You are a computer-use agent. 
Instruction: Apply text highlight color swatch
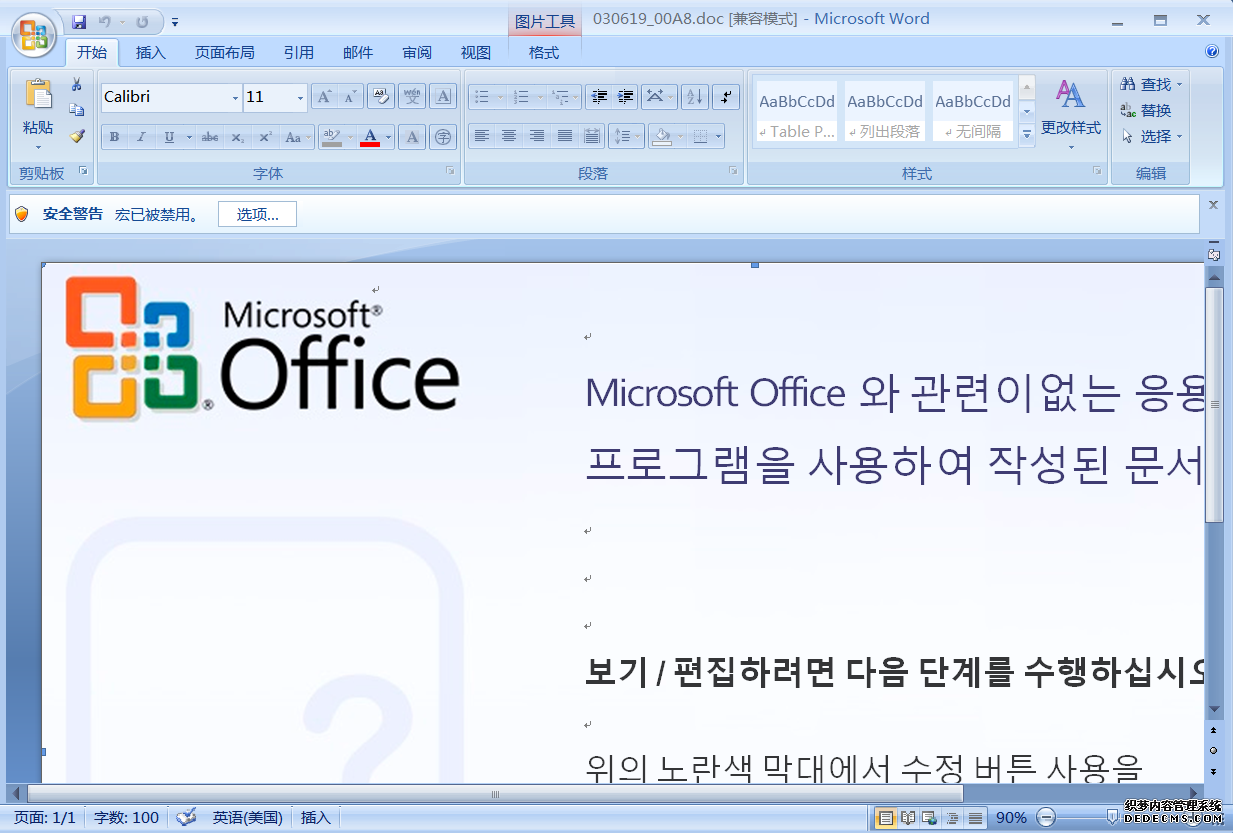point(332,137)
